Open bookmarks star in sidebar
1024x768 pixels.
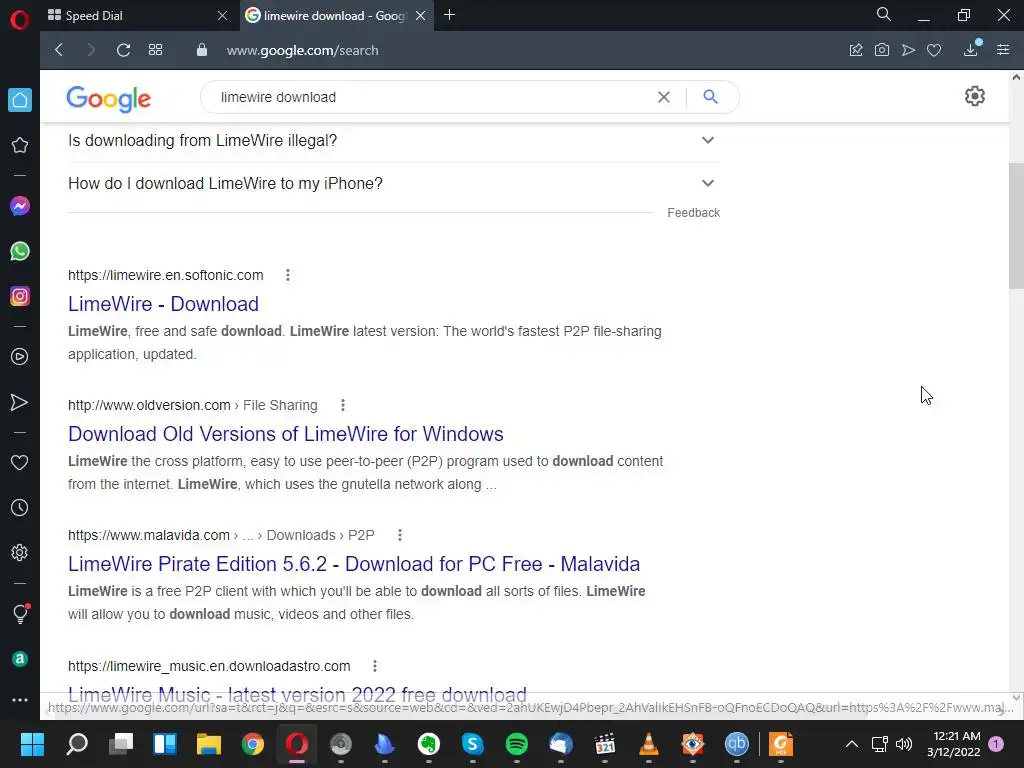click(x=20, y=145)
